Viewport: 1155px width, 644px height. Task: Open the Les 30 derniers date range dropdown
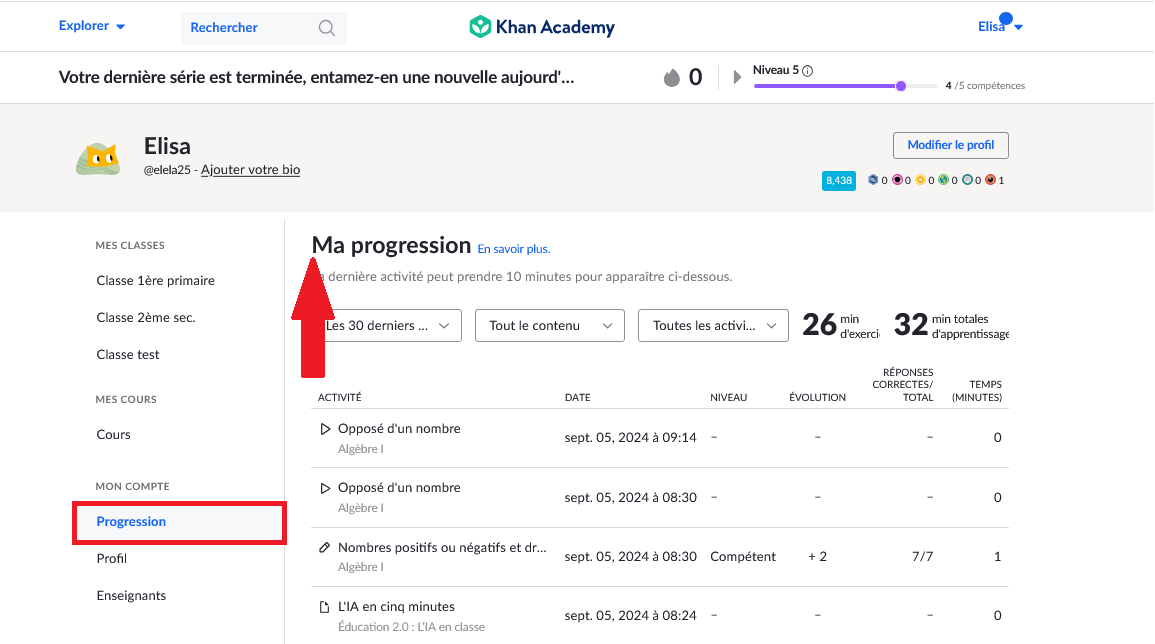pos(388,326)
